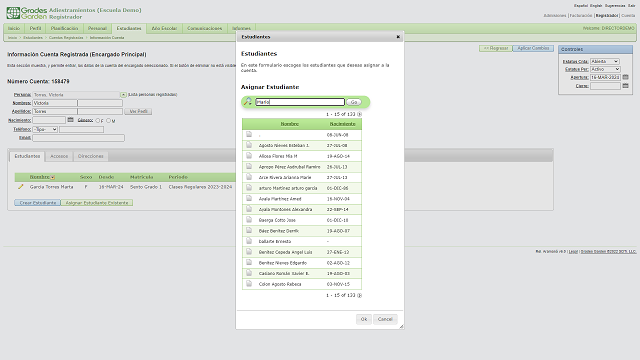Sort dialog table by Nombre header
Image resolution: width=640 pixels, height=360 pixels.
coord(289,124)
